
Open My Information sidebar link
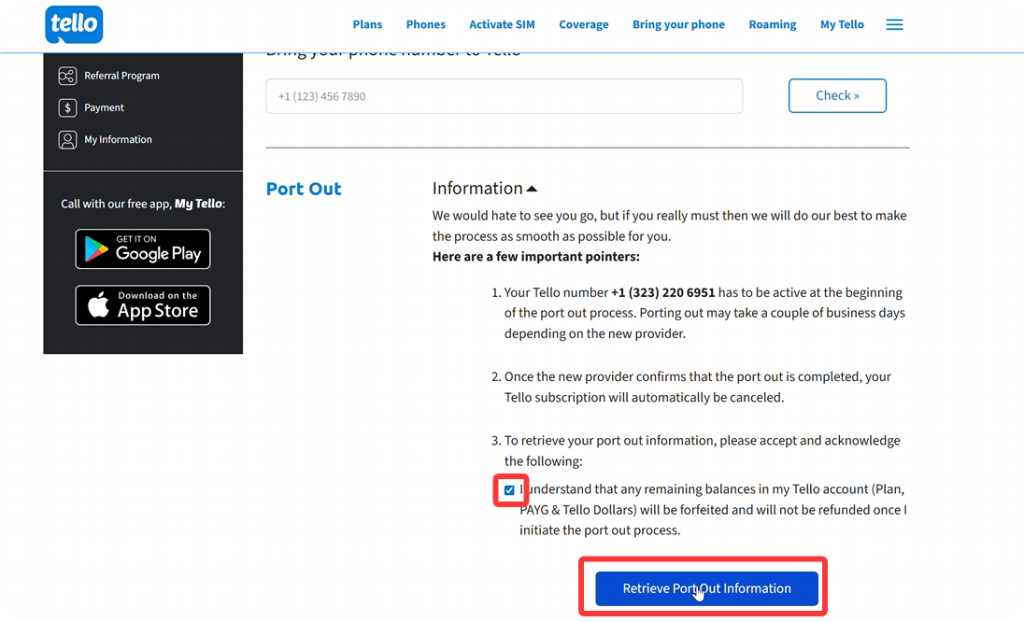point(118,140)
